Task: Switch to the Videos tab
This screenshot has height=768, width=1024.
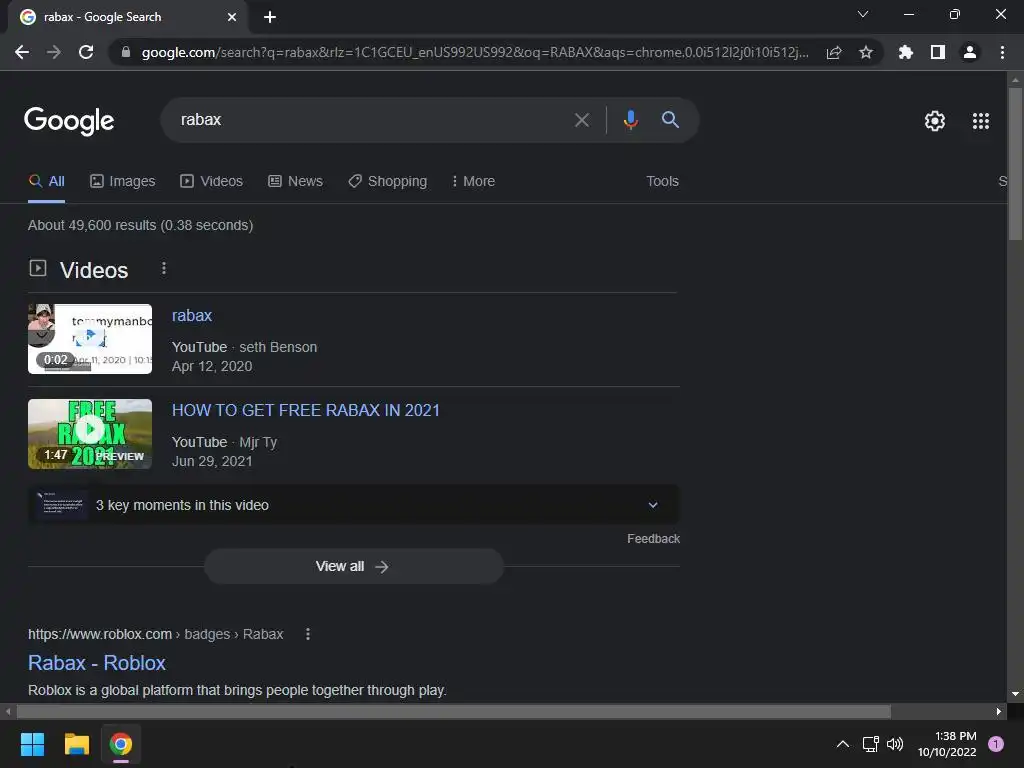Action: pyautogui.click(x=212, y=182)
